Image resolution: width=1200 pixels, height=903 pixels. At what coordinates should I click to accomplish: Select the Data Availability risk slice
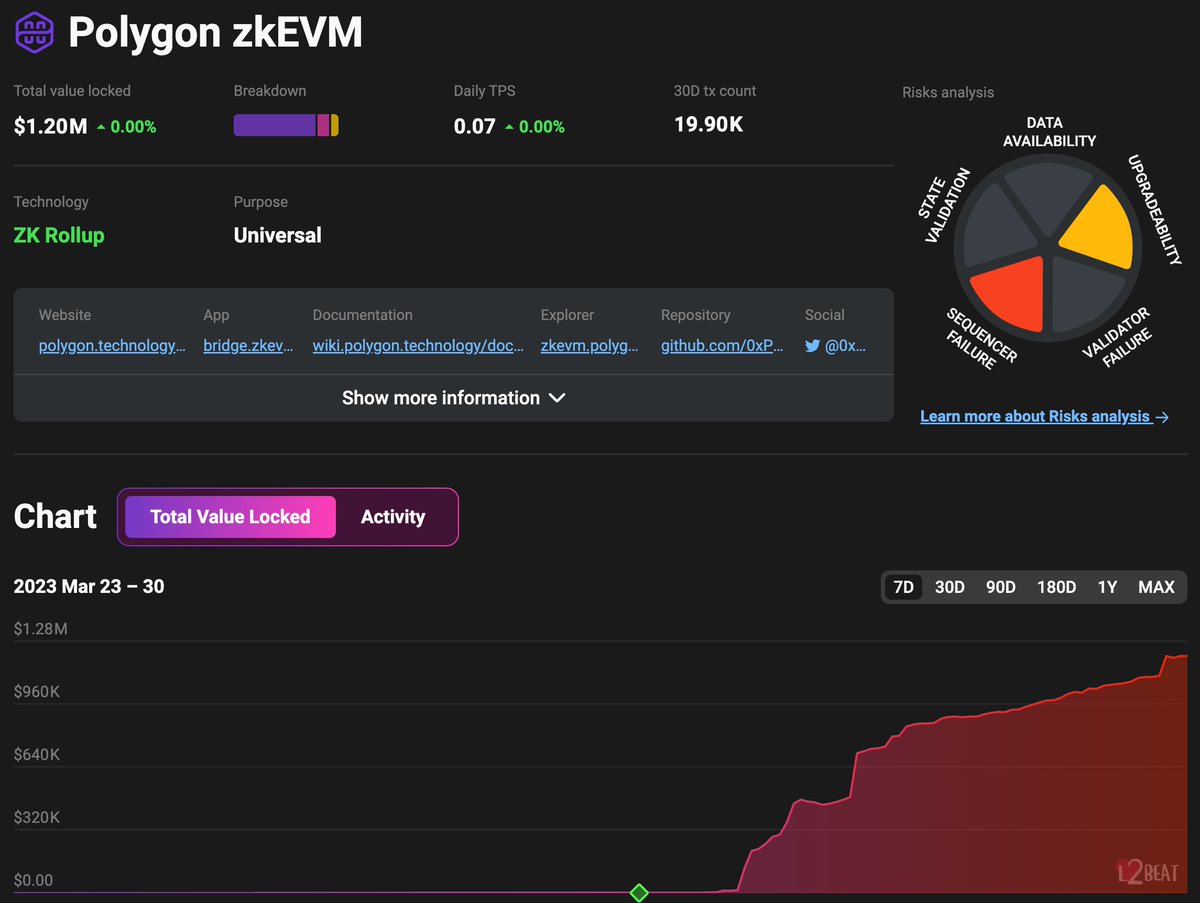pyautogui.click(x=1047, y=196)
